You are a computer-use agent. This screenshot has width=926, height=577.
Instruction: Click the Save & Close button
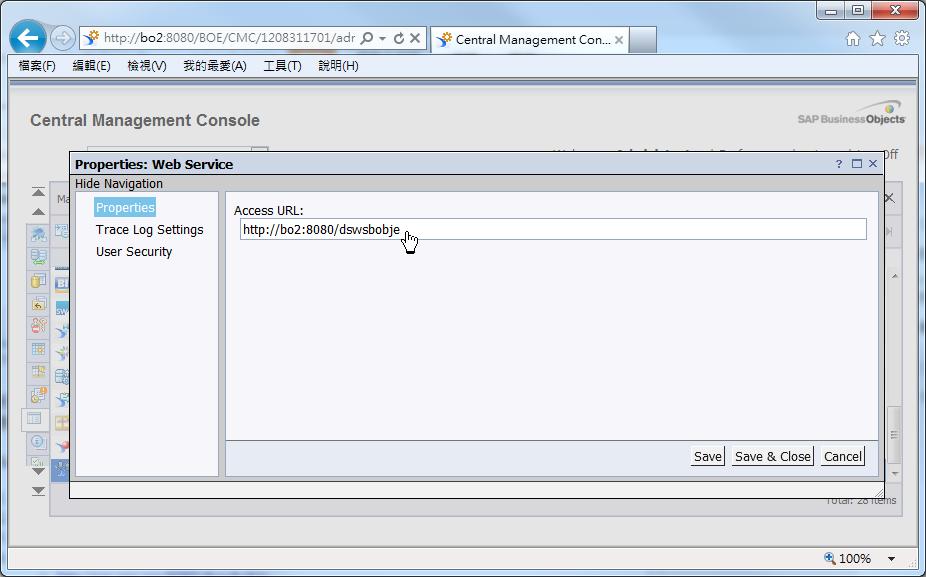click(x=772, y=455)
